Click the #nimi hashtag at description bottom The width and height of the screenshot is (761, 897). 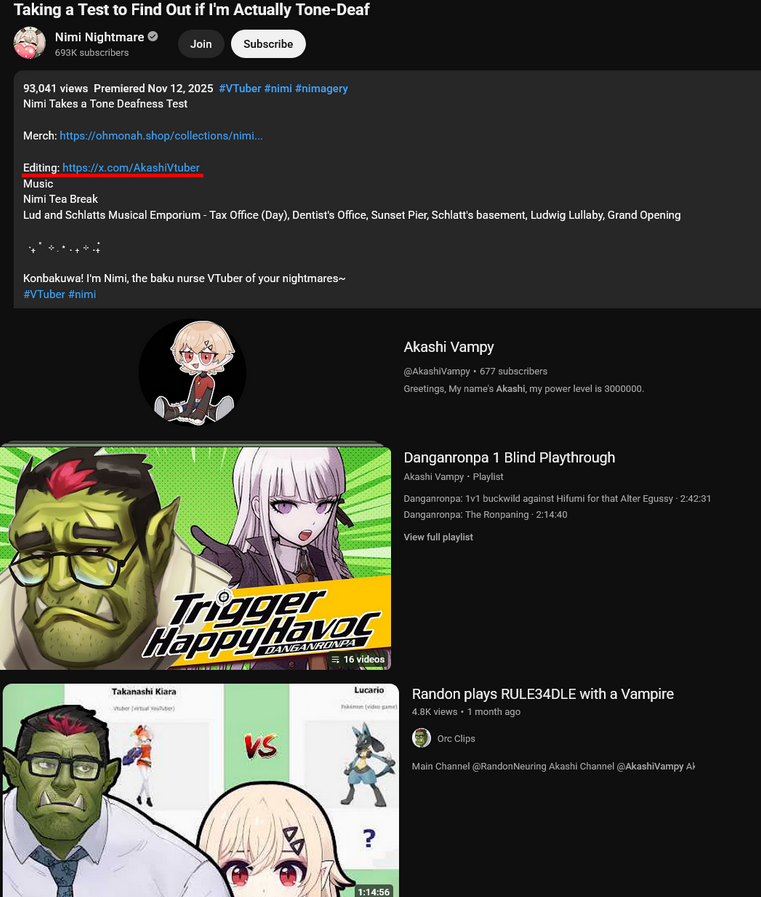[82, 294]
